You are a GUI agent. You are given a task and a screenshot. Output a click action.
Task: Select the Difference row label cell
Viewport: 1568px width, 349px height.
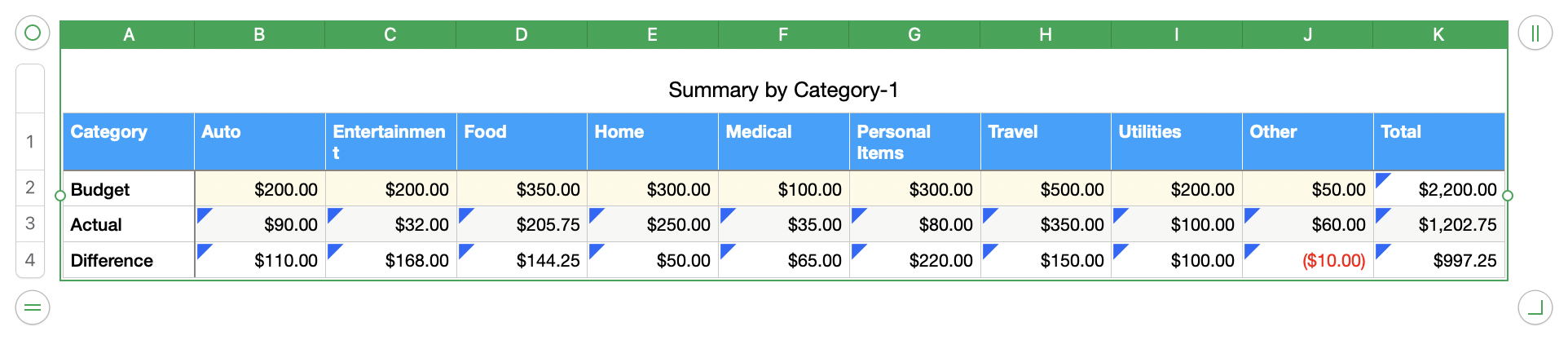pos(128,260)
